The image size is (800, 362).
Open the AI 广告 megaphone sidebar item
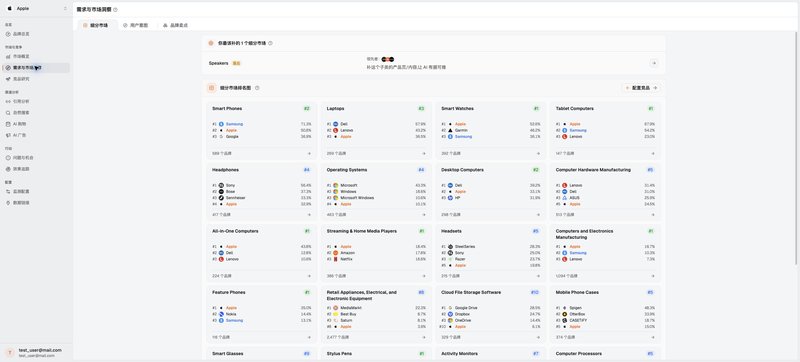(36, 135)
